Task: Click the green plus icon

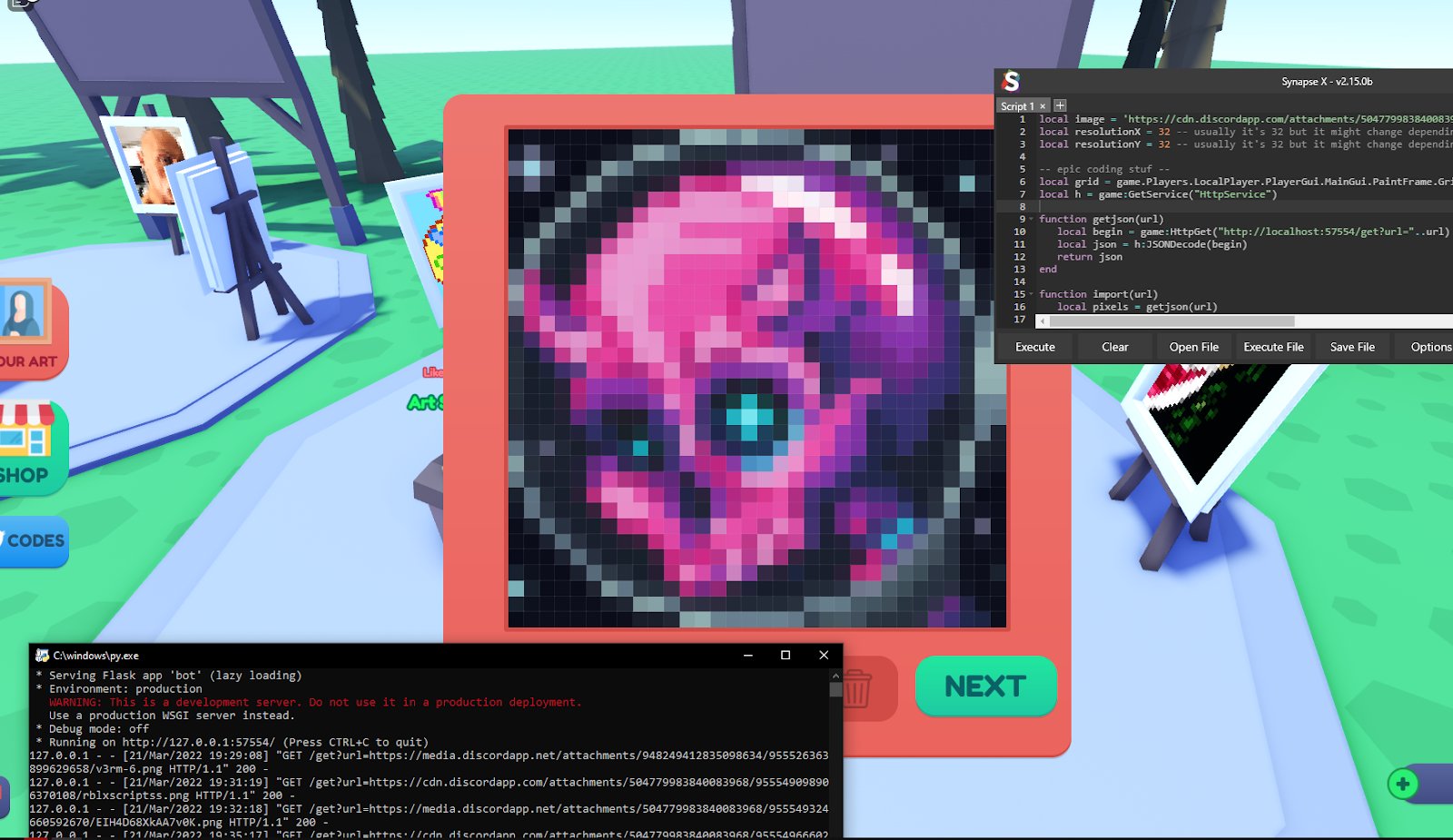Action: 1403,784
